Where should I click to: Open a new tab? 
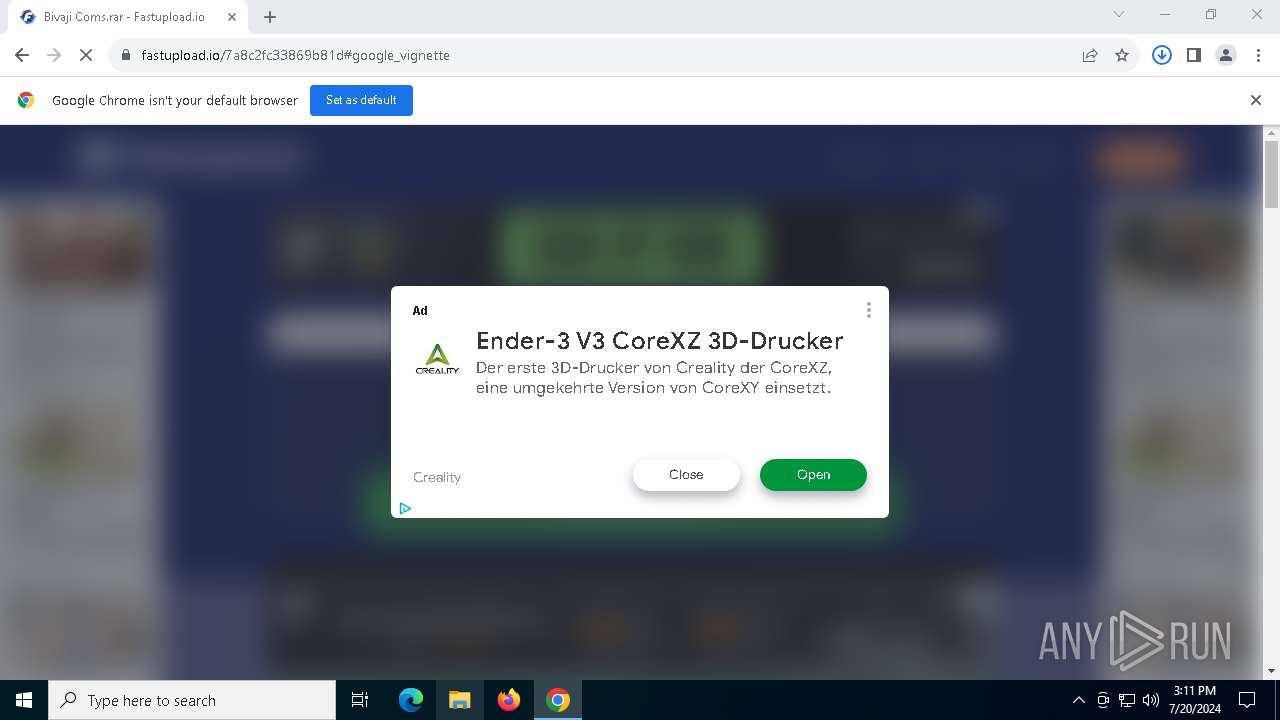(270, 17)
